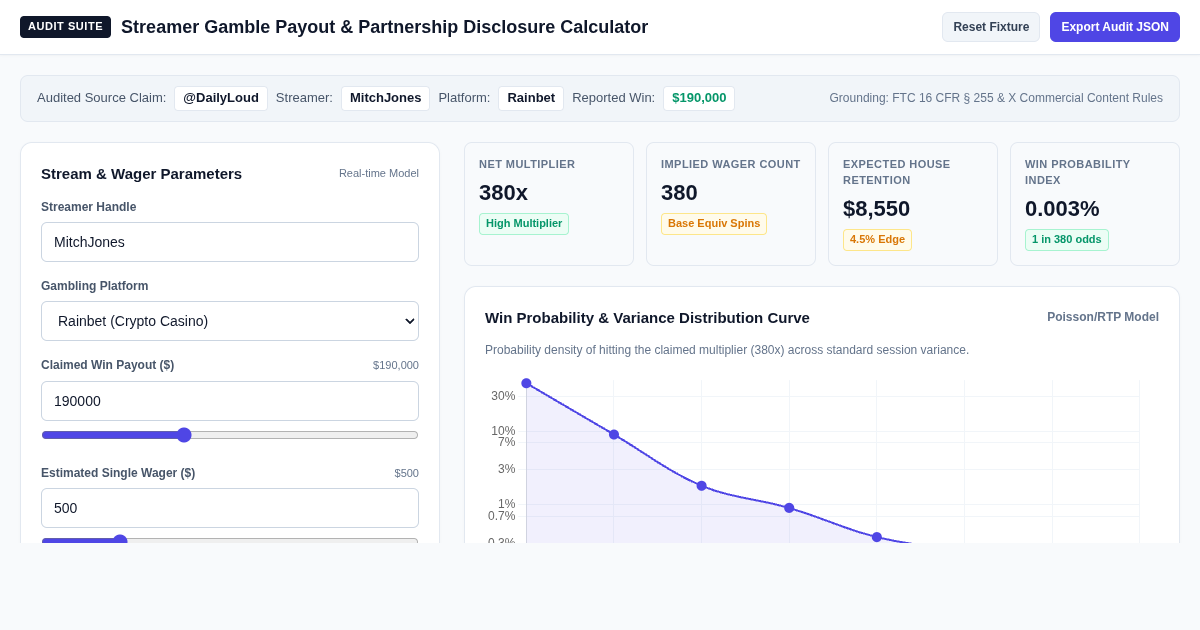1200x630 pixels.
Task: Click the 4.5% Edge tag
Action: click(877, 240)
